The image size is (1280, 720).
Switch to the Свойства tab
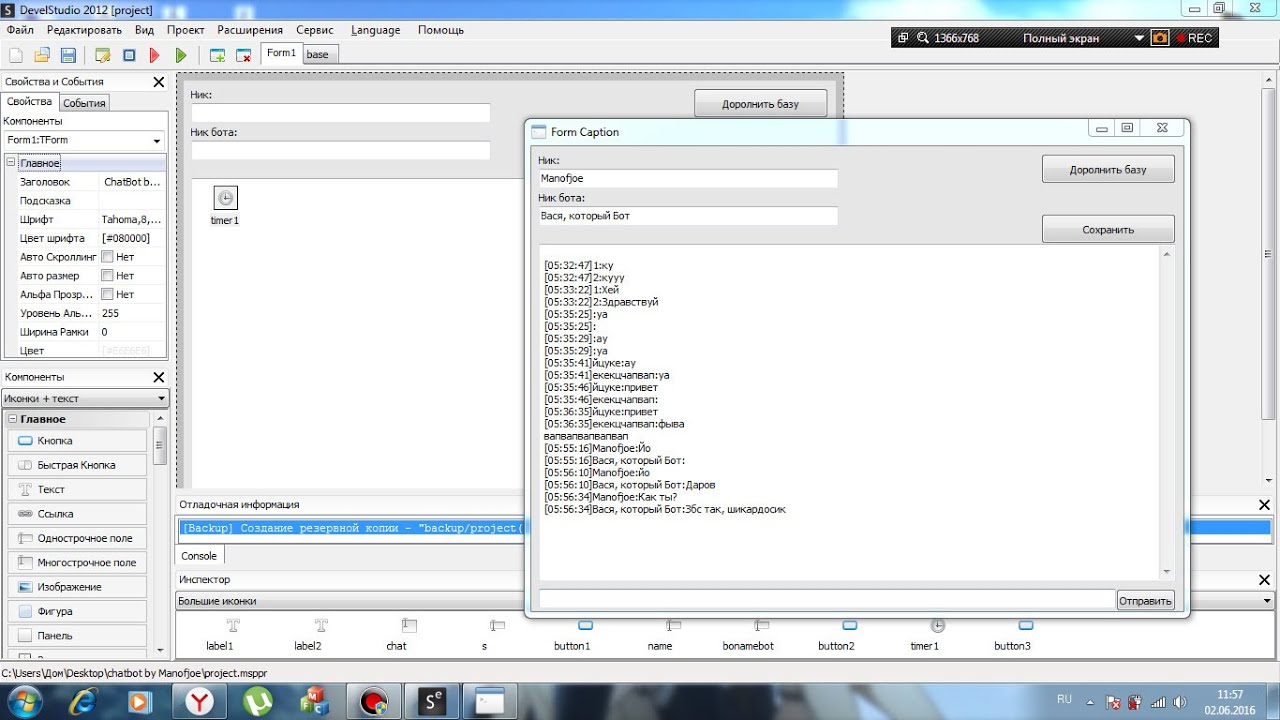30,102
